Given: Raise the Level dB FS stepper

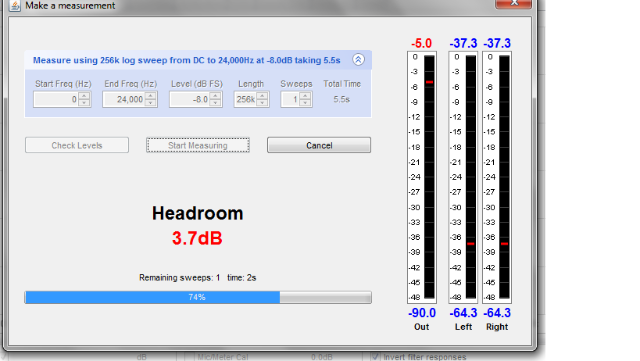Looking at the screenshot, I should (x=216, y=96).
